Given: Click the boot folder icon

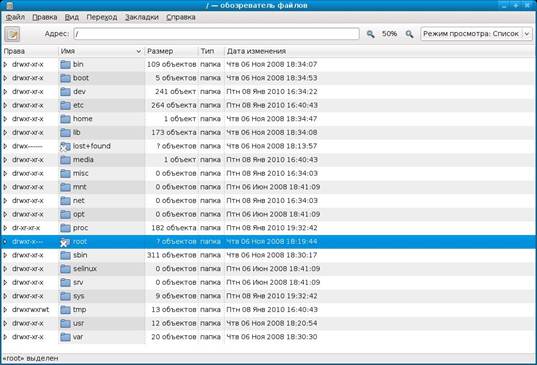Looking at the screenshot, I should point(65,78).
